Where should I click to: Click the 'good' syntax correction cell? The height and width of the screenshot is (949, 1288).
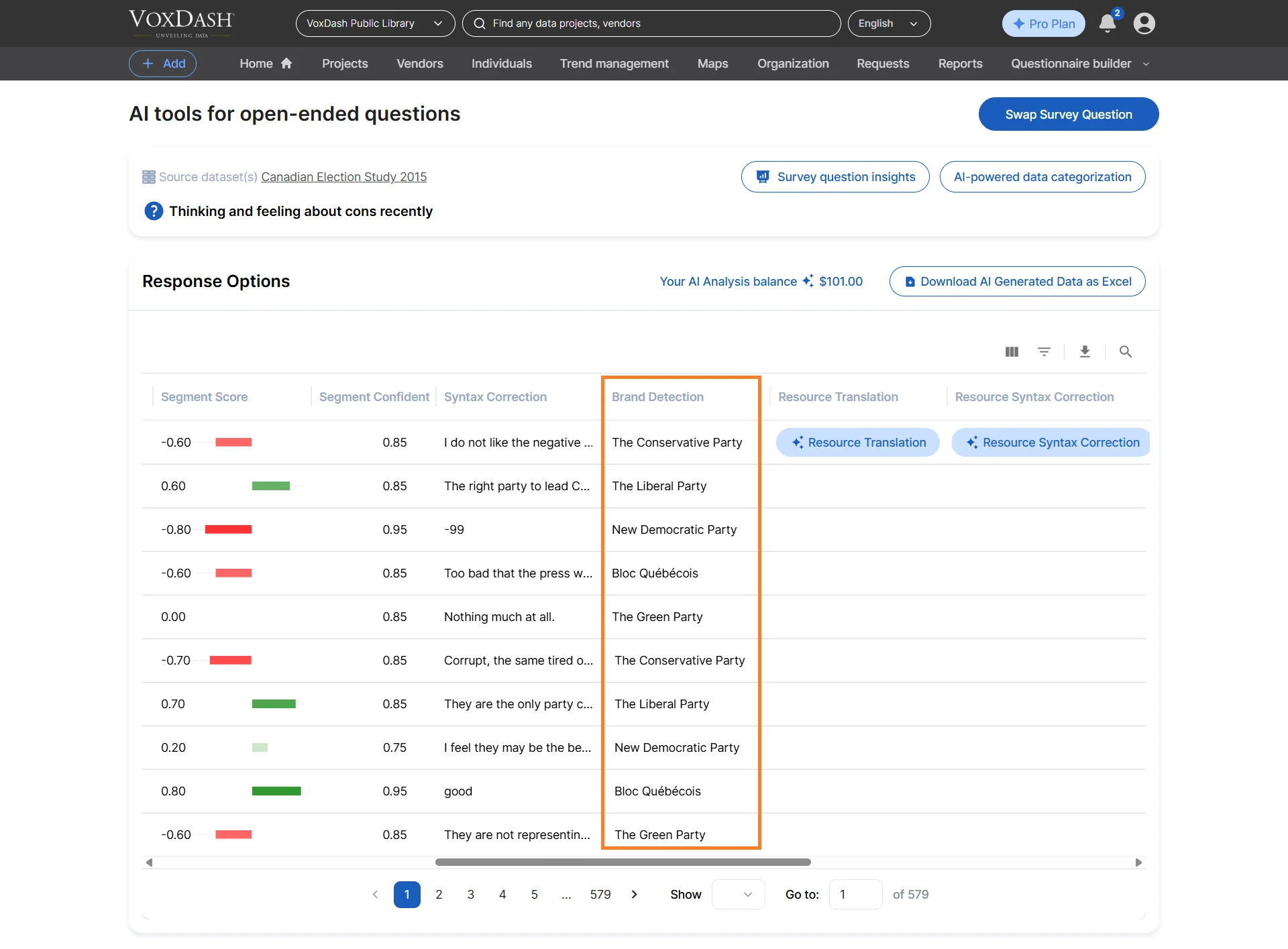coord(458,791)
